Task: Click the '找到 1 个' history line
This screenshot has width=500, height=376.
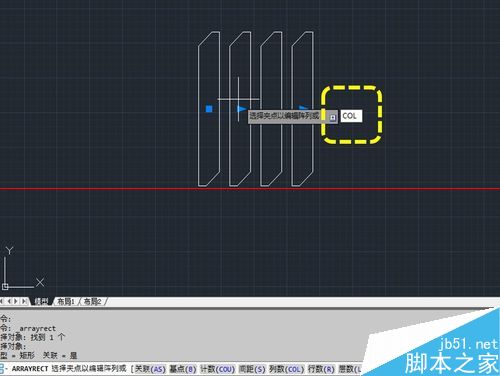Action: pos(33,337)
